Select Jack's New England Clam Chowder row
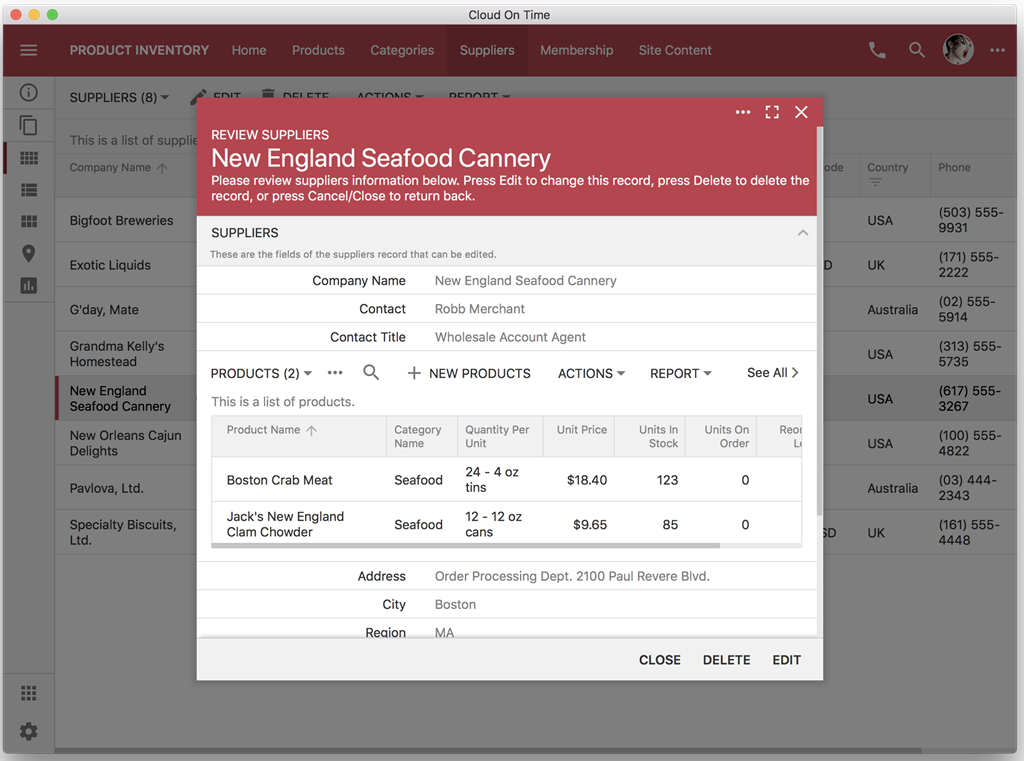The height and width of the screenshot is (761, 1024). [507, 523]
